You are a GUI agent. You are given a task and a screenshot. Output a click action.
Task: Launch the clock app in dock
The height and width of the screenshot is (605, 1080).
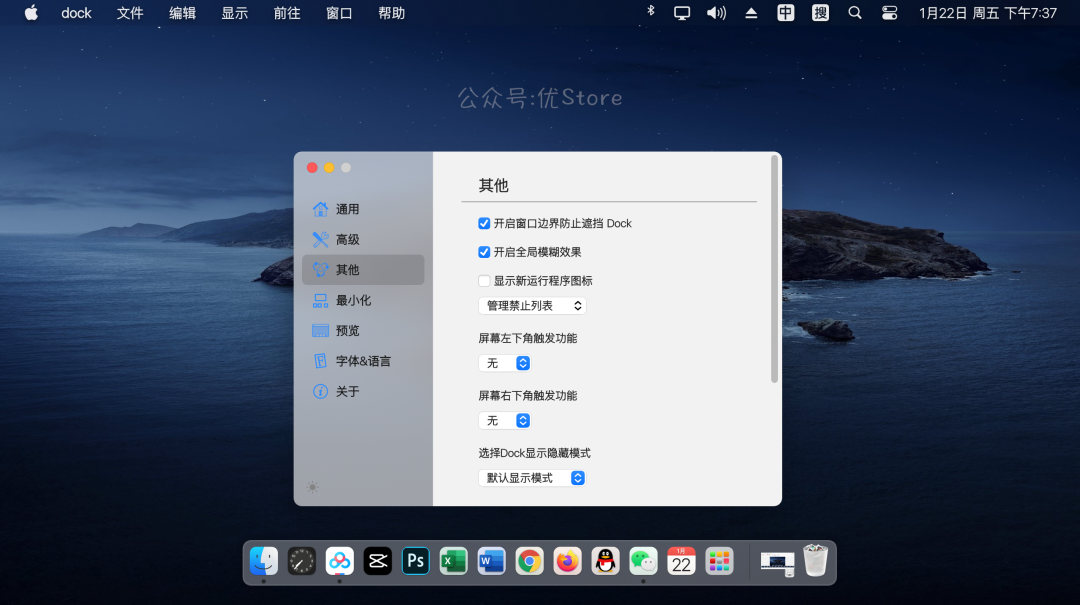click(x=302, y=562)
